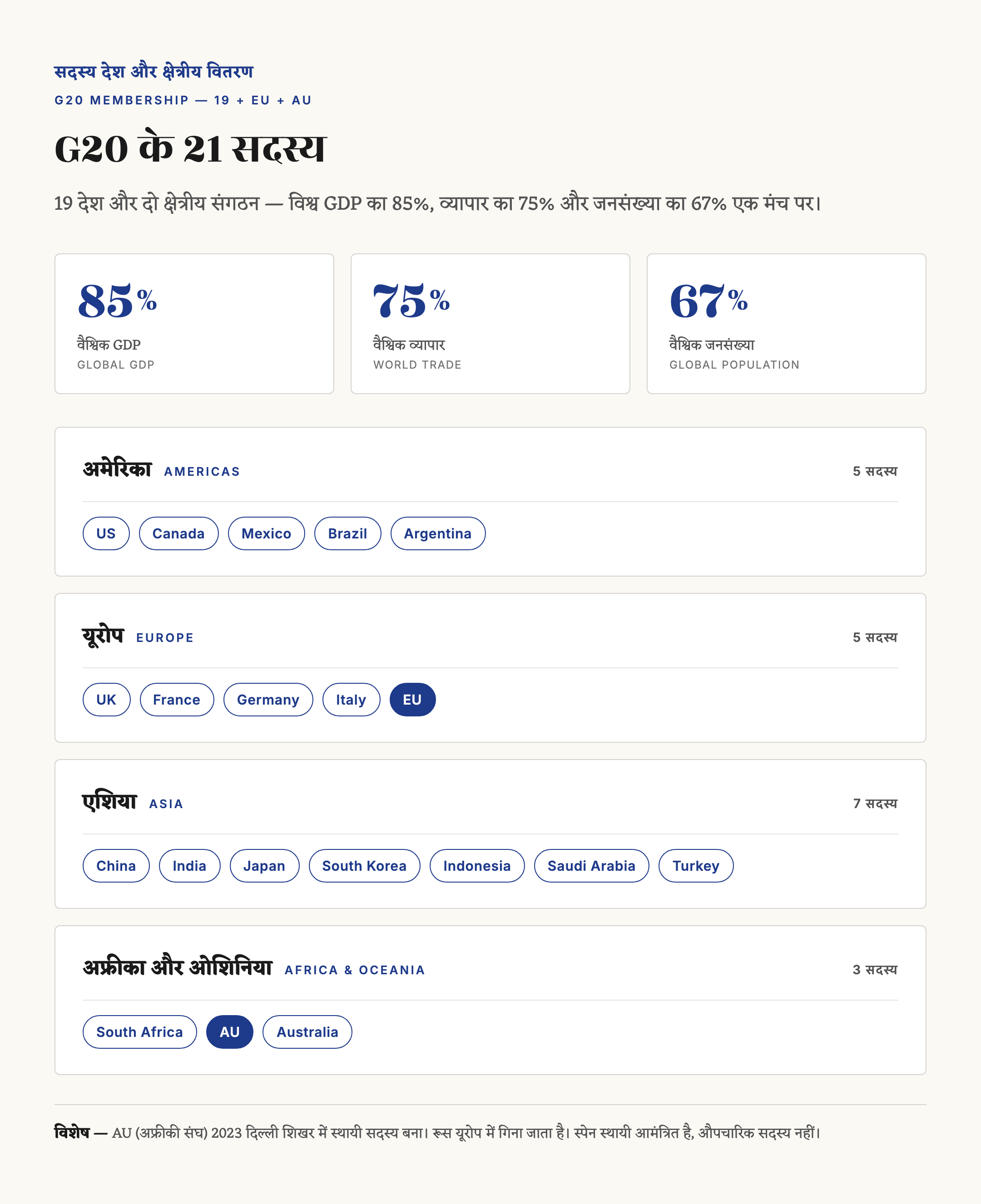
Task: Click the Italy member pill
Action: point(351,699)
